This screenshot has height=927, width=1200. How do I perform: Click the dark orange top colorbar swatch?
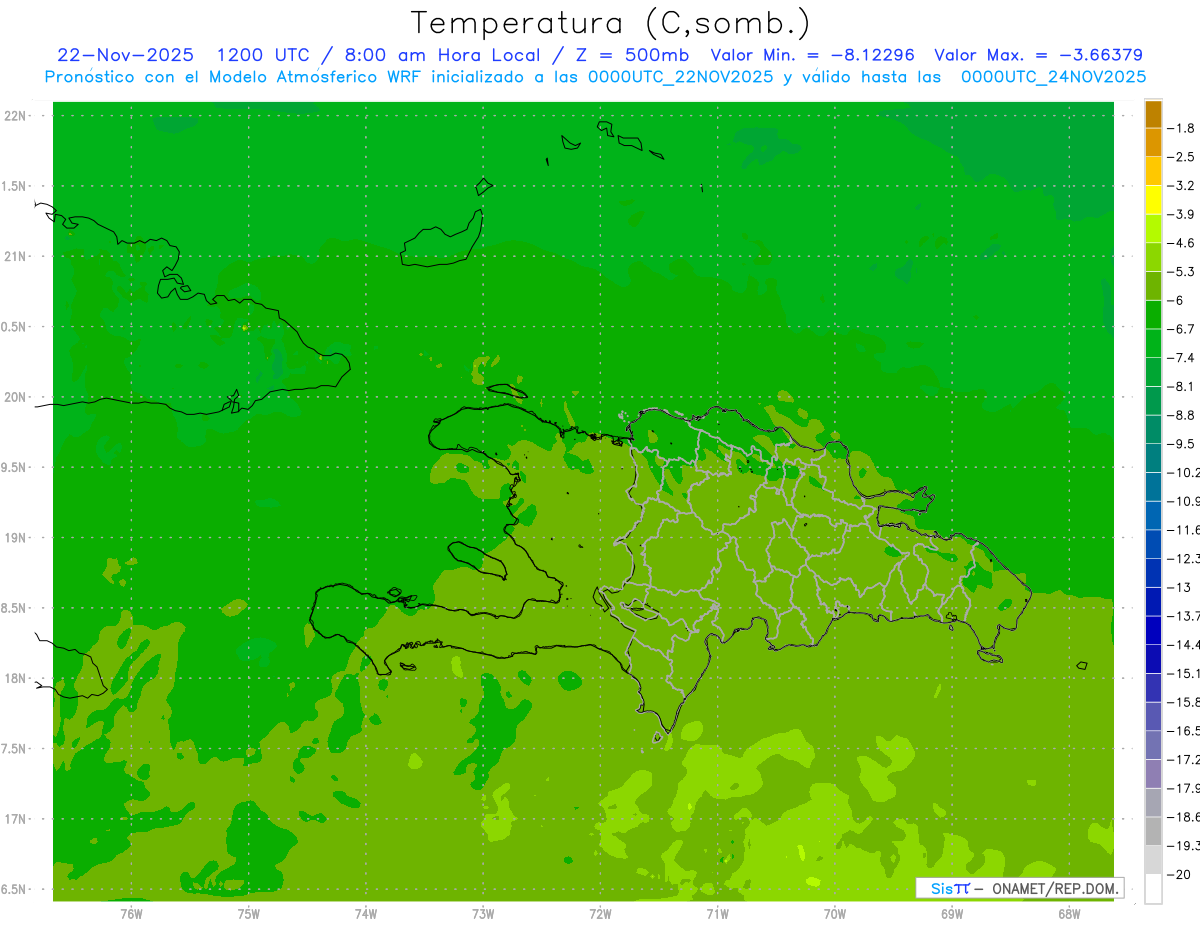click(1153, 114)
